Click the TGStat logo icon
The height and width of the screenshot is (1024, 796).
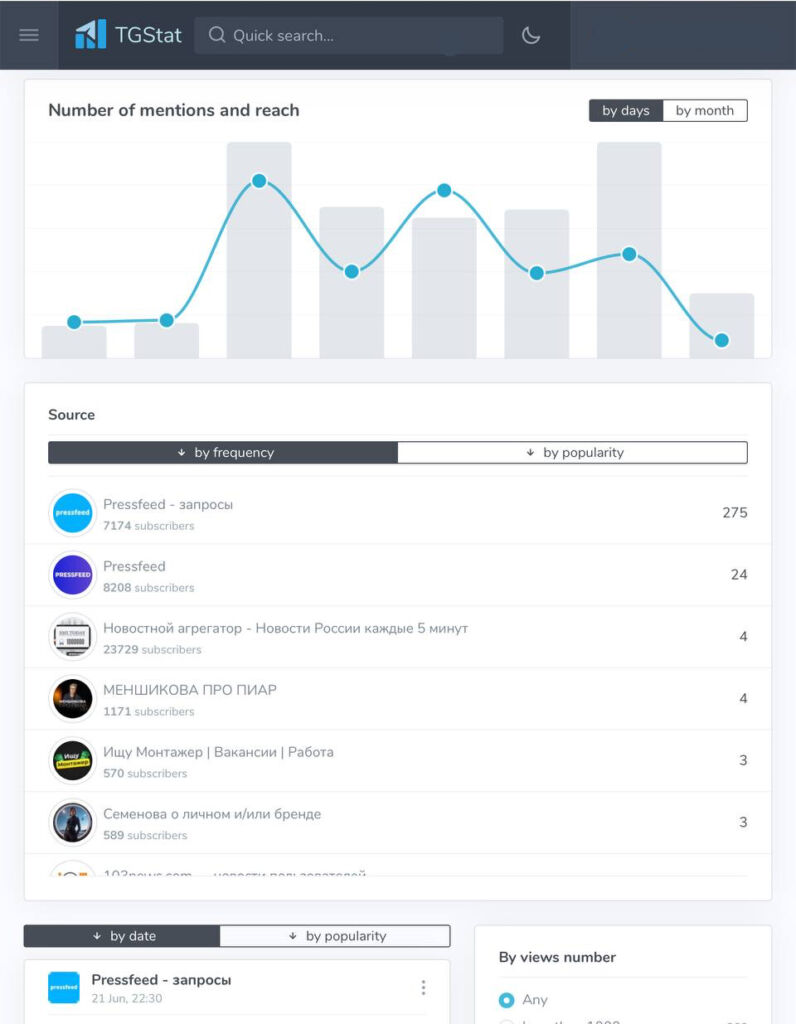(91, 35)
